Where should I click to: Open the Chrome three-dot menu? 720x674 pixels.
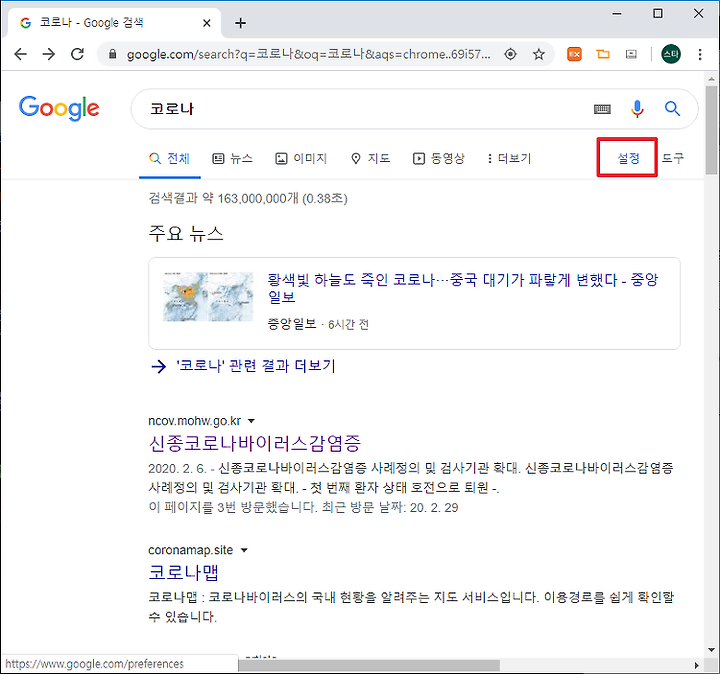pyautogui.click(x=700, y=55)
